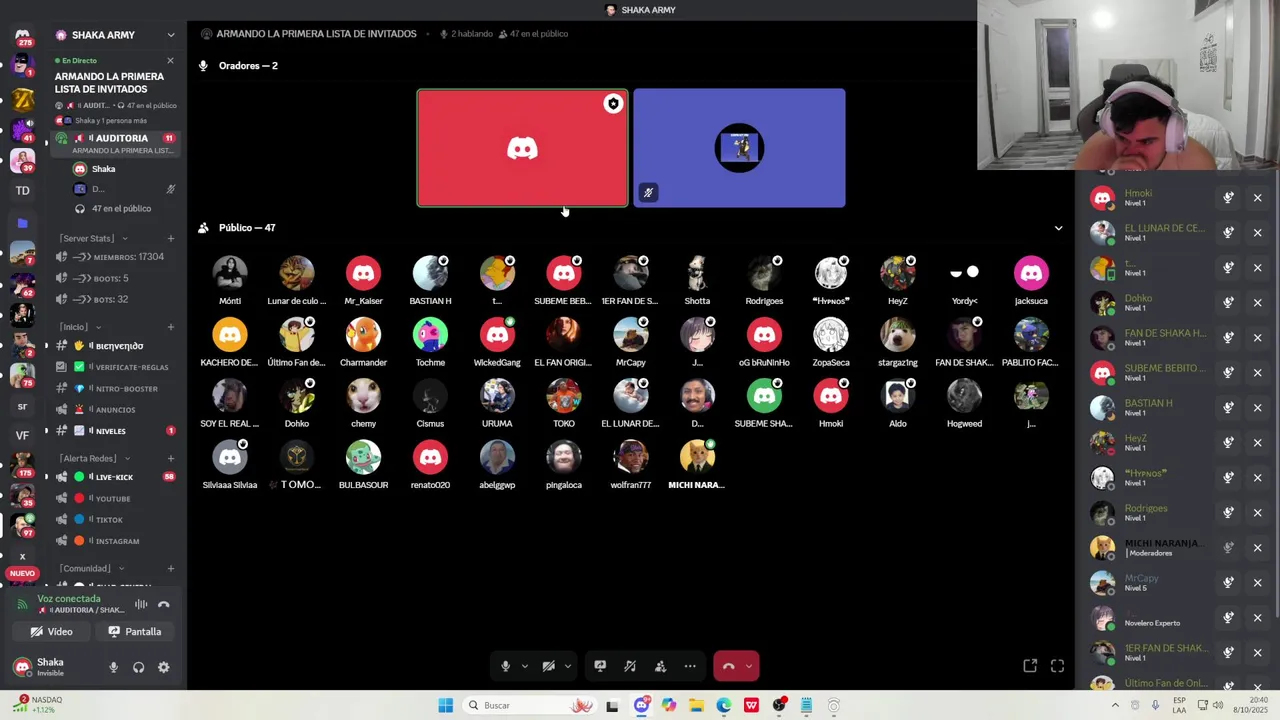Viewport: 1280px width, 720px height.
Task: Toggle deafen headphones in user panel
Action: (139, 667)
